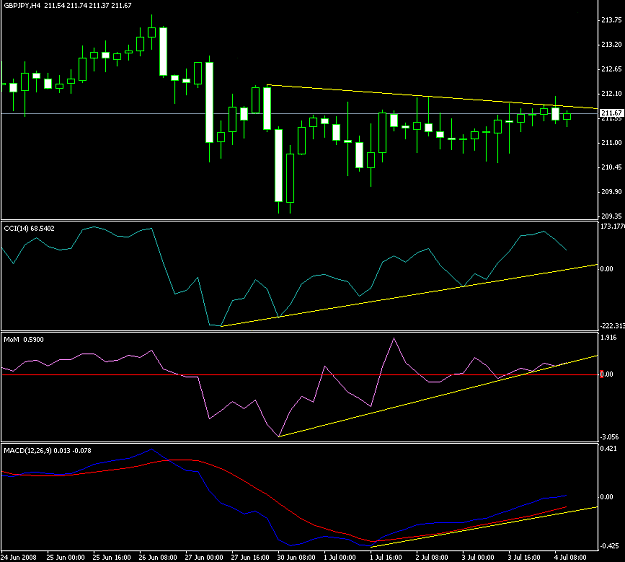Viewport: 625px width, 562px height.
Task: Click the 4 Jul 08:00 time label
Action: tap(572, 557)
